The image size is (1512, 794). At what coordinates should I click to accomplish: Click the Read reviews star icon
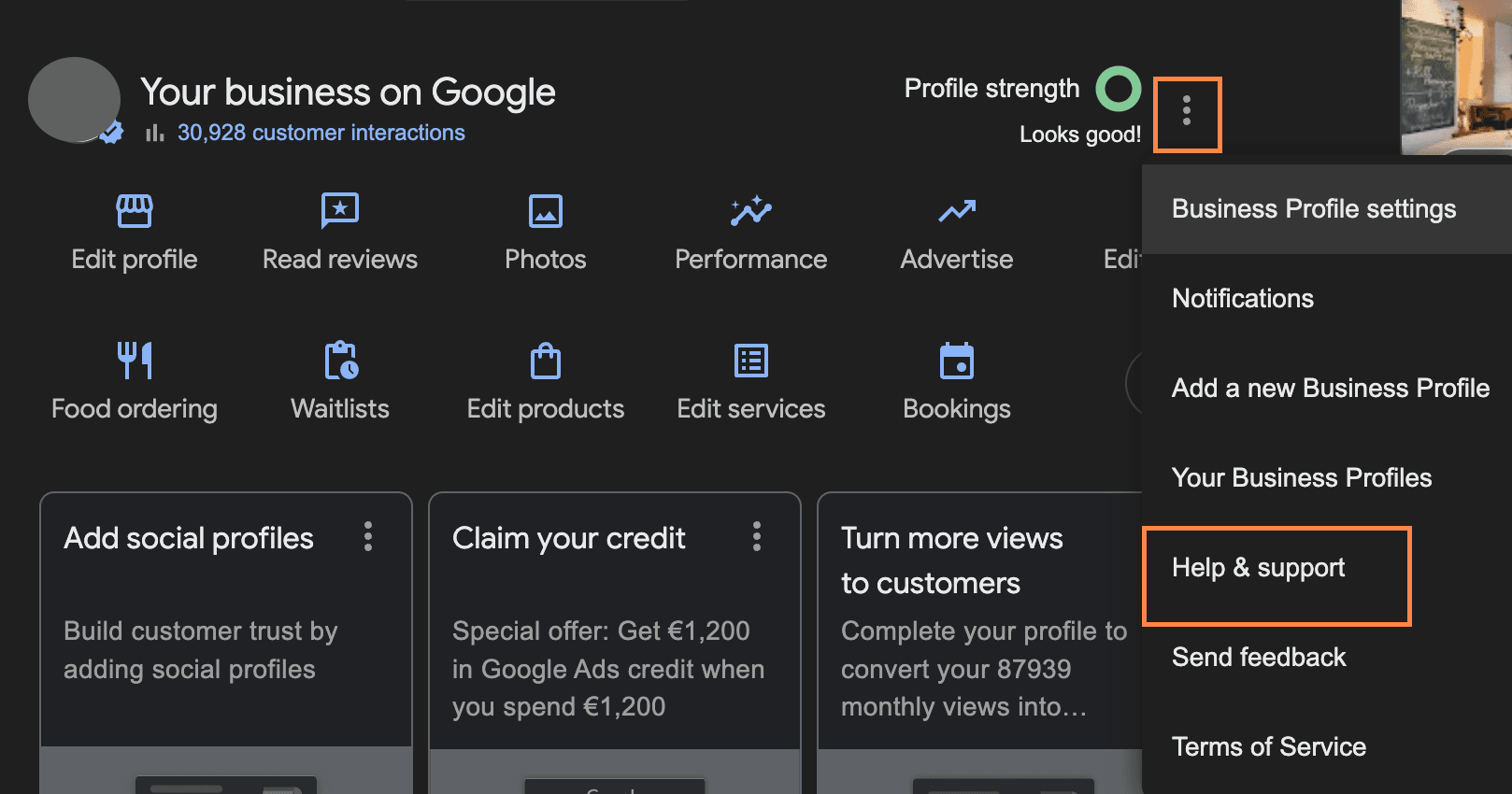coord(340,211)
